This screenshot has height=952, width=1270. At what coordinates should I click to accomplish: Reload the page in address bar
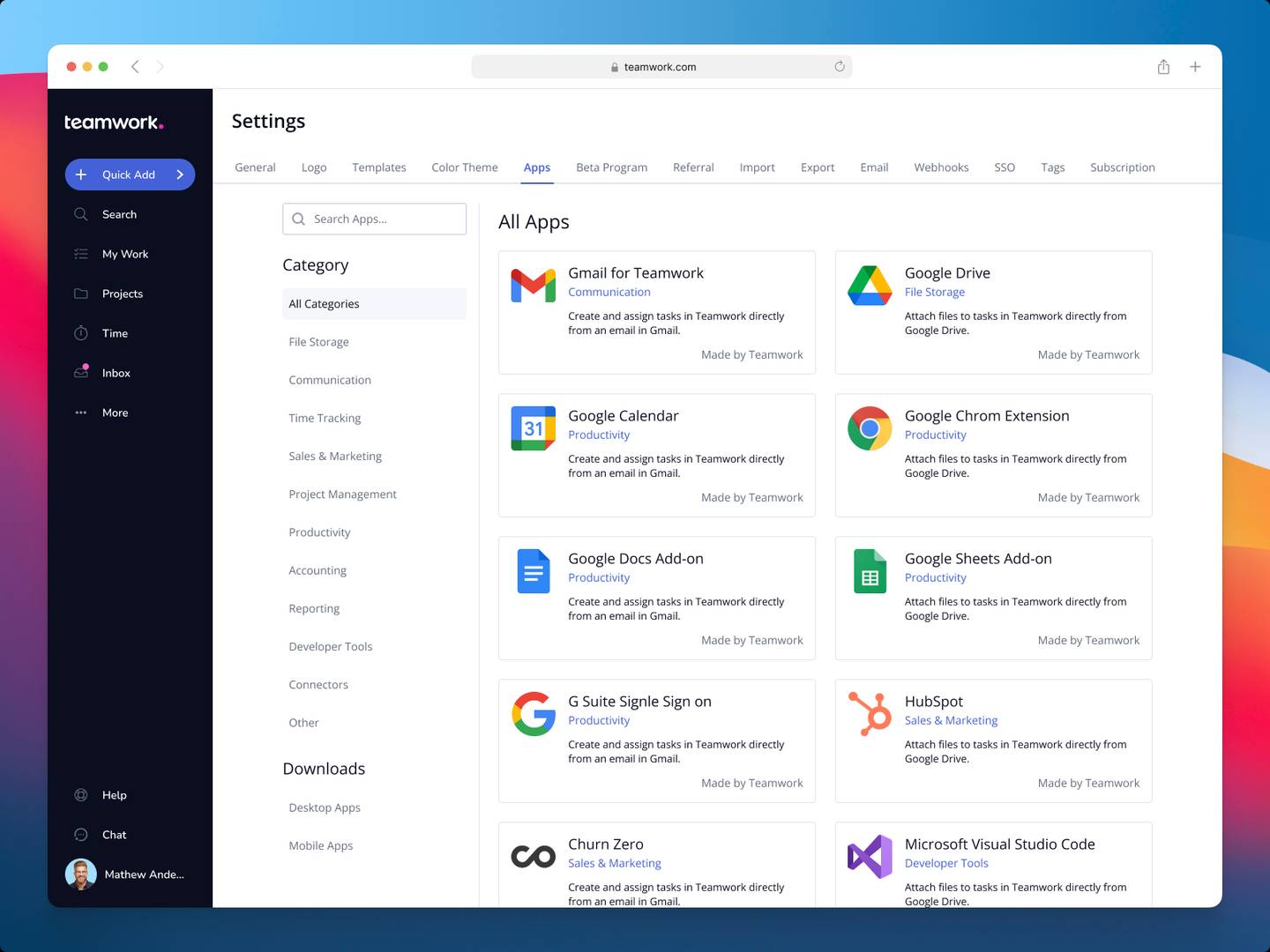pos(840,67)
